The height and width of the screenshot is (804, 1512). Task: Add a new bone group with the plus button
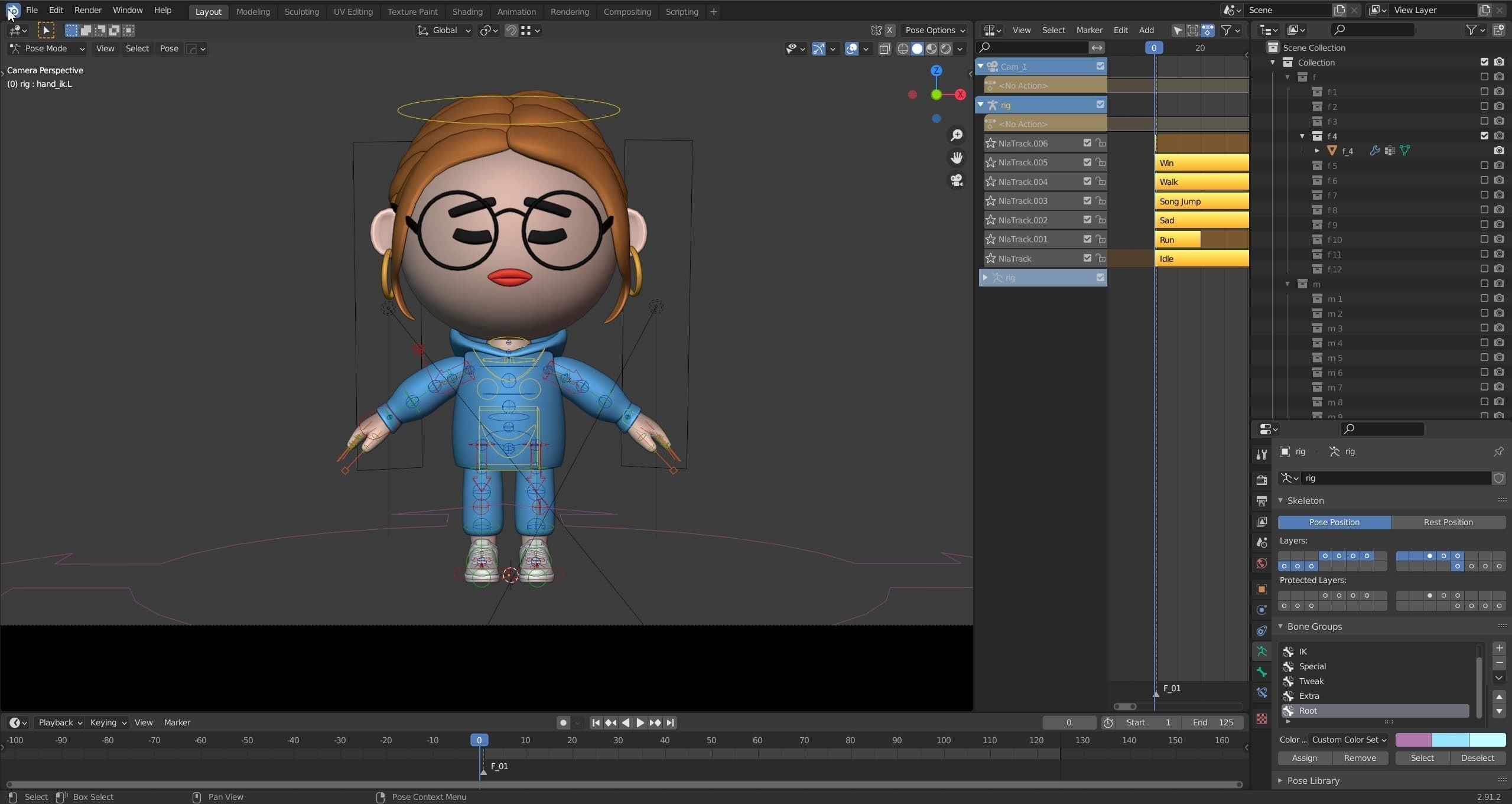tap(1499, 648)
